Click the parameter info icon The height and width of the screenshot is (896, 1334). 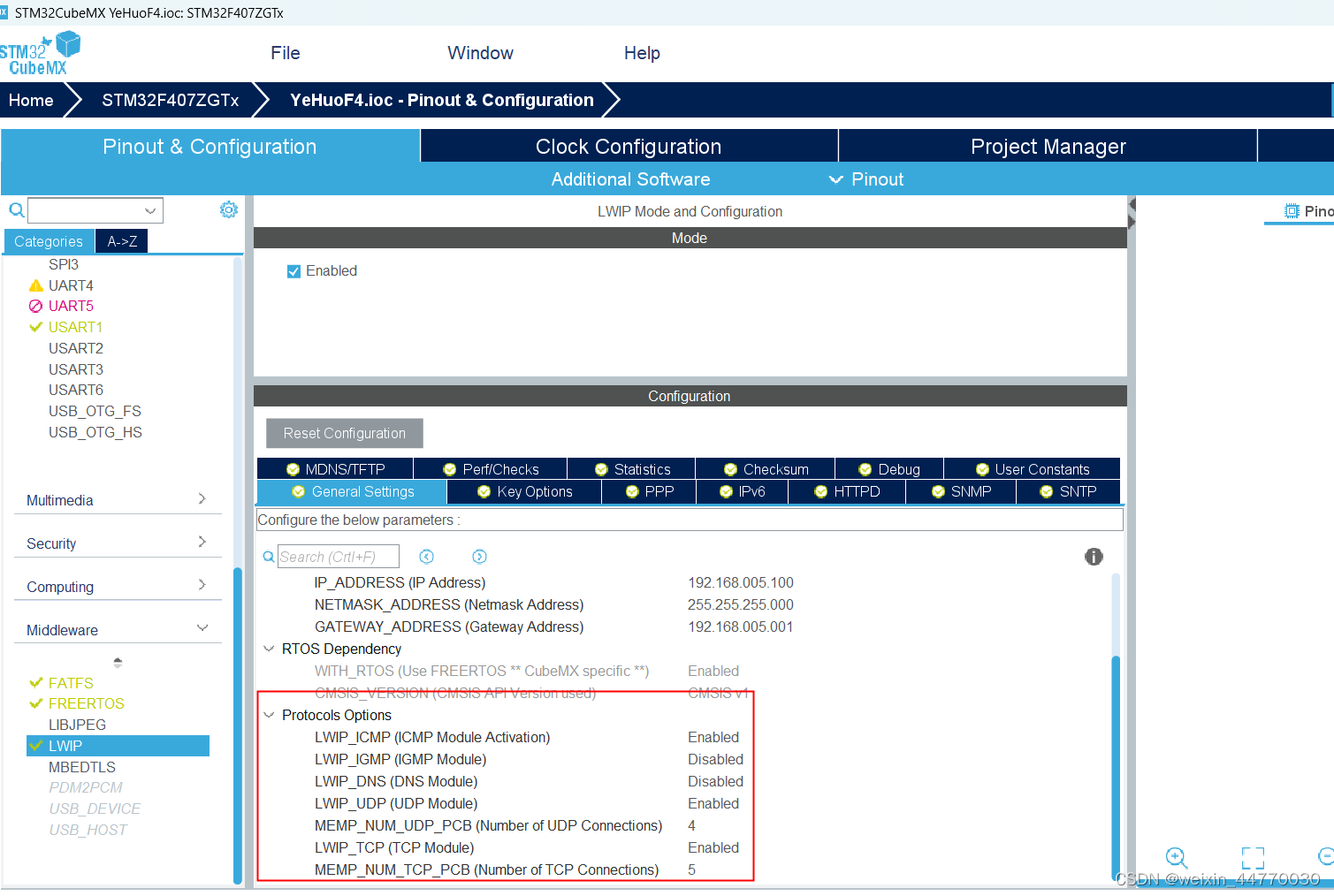tap(1094, 557)
